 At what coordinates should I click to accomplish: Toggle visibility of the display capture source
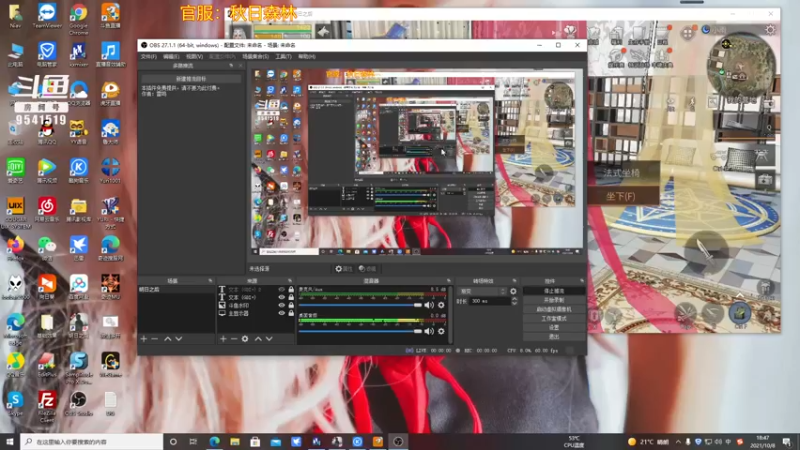coord(281,313)
